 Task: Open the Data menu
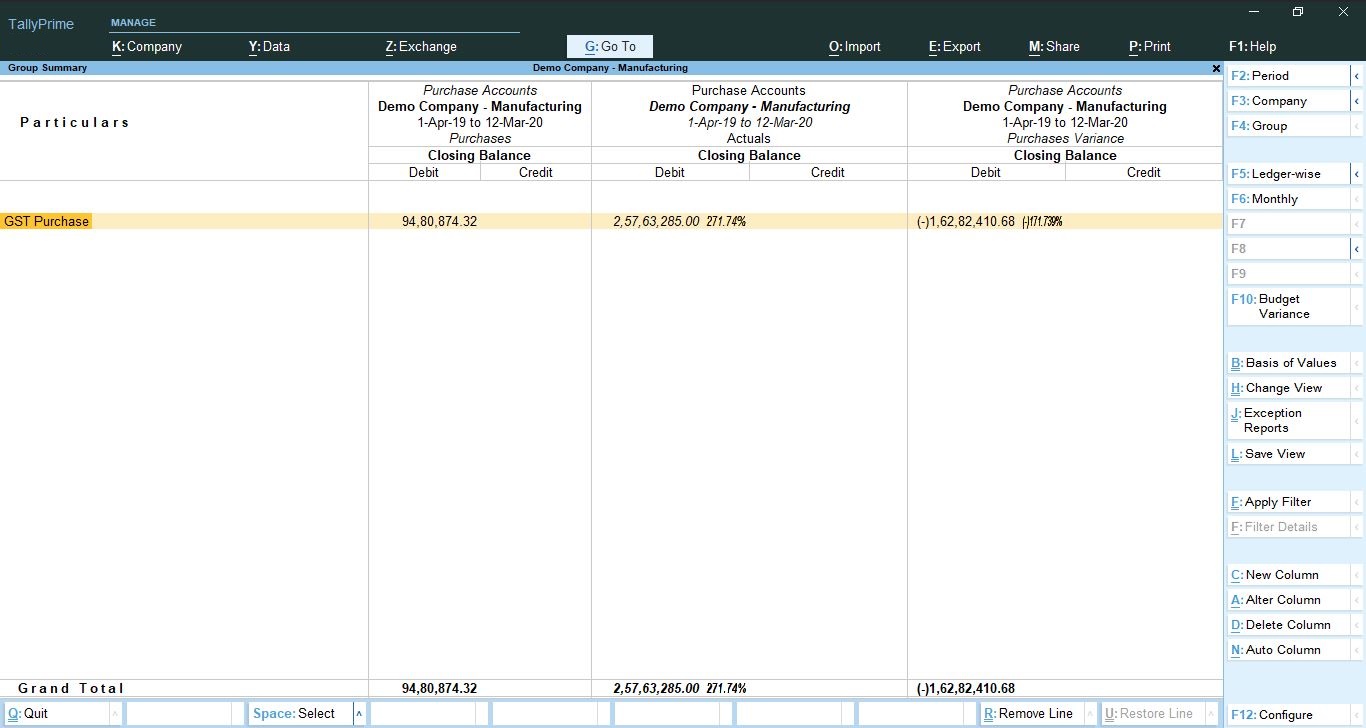point(269,46)
